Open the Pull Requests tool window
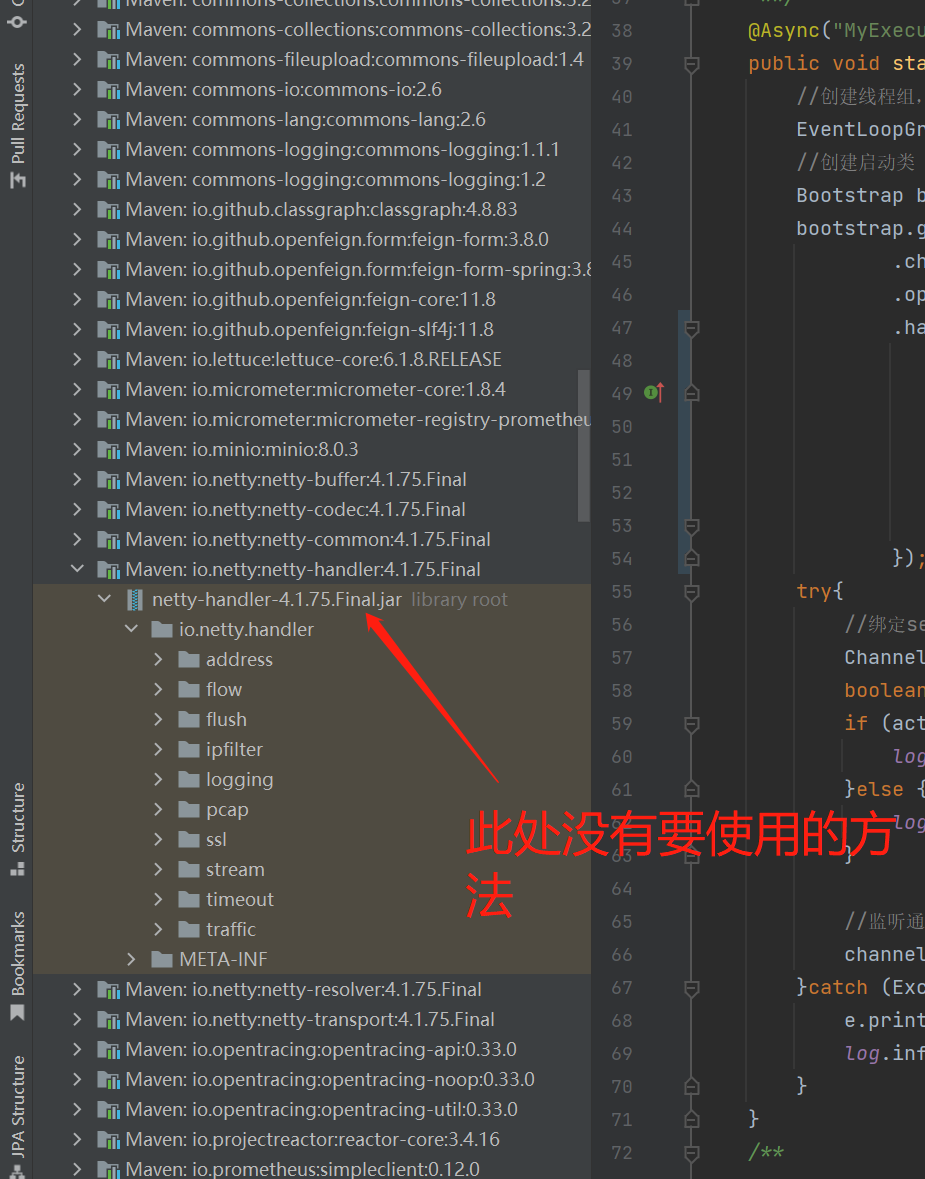This screenshot has width=925, height=1179. pyautogui.click(x=17, y=126)
